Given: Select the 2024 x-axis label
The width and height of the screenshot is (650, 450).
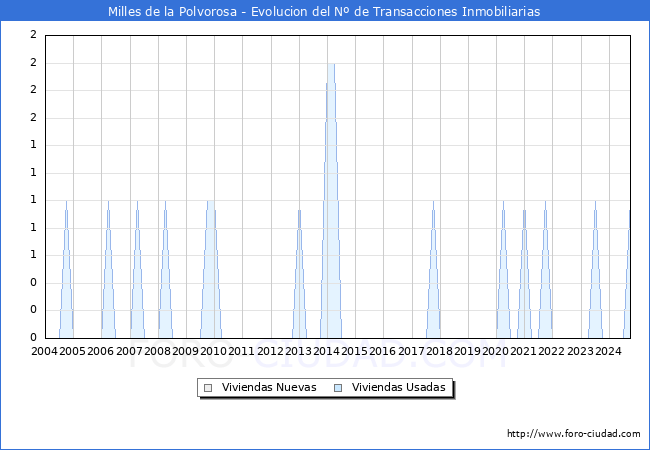Looking at the screenshot, I should pyautogui.click(x=608, y=351).
